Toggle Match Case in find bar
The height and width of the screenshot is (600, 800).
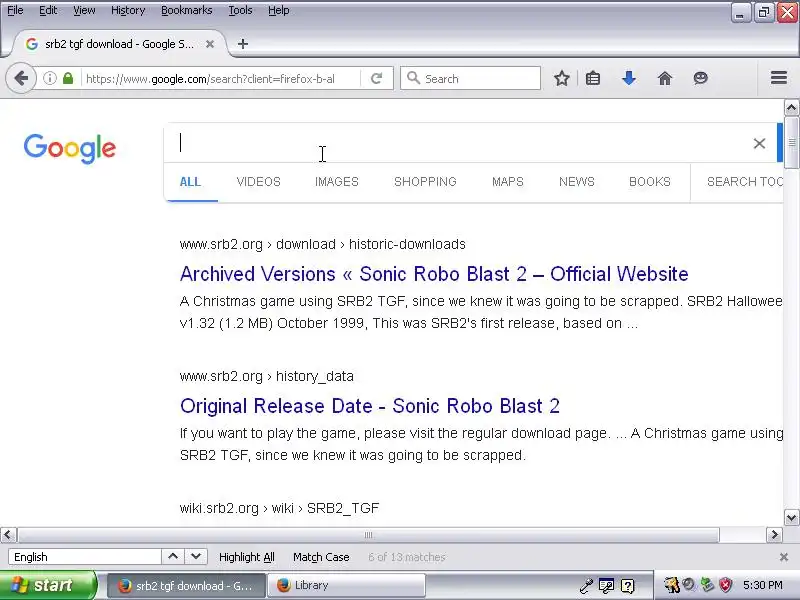pos(321,557)
